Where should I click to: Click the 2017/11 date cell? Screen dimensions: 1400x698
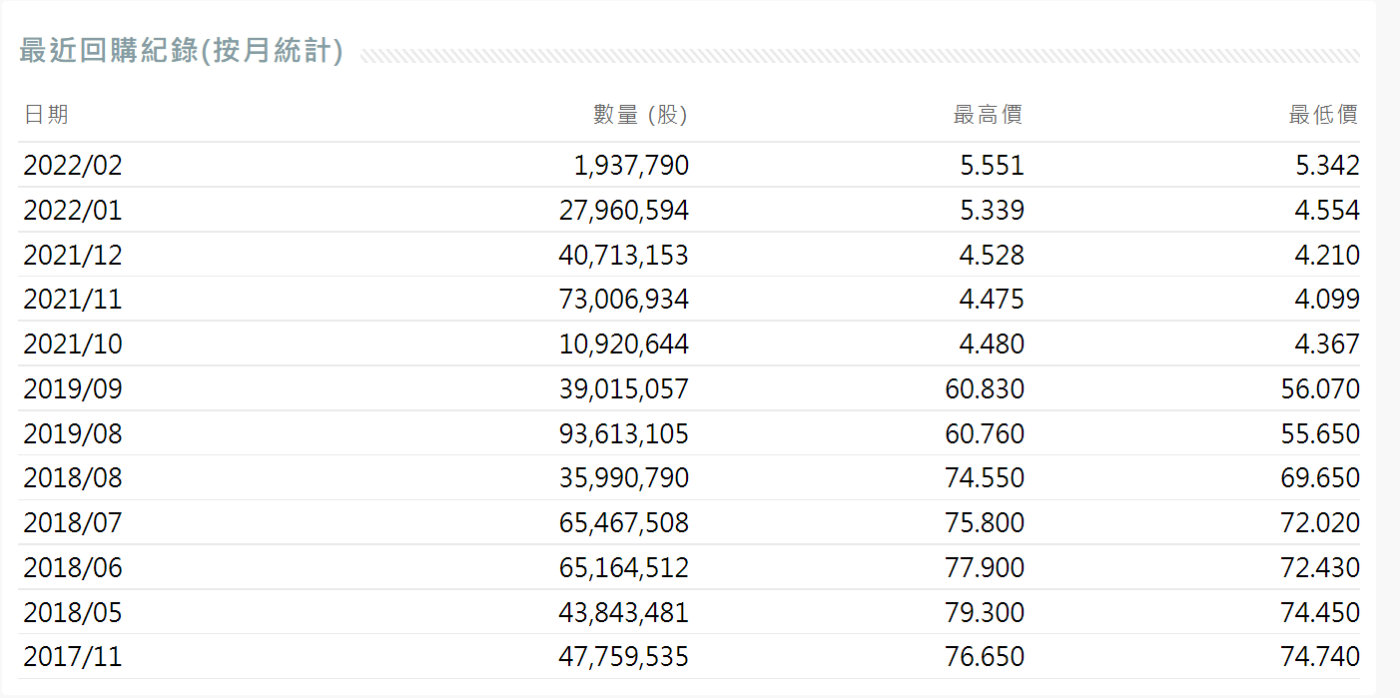click(x=73, y=657)
